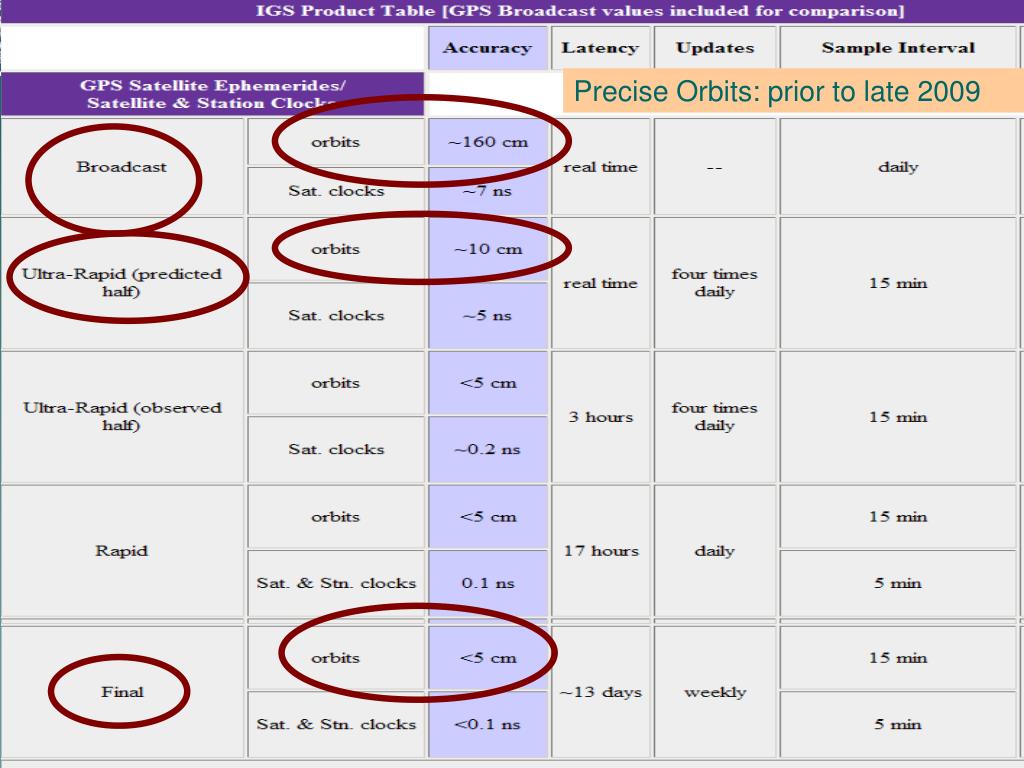This screenshot has width=1024, height=768.
Task: Click the "GPS Satellite Ephemerides" section header
Action: click(x=212, y=94)
